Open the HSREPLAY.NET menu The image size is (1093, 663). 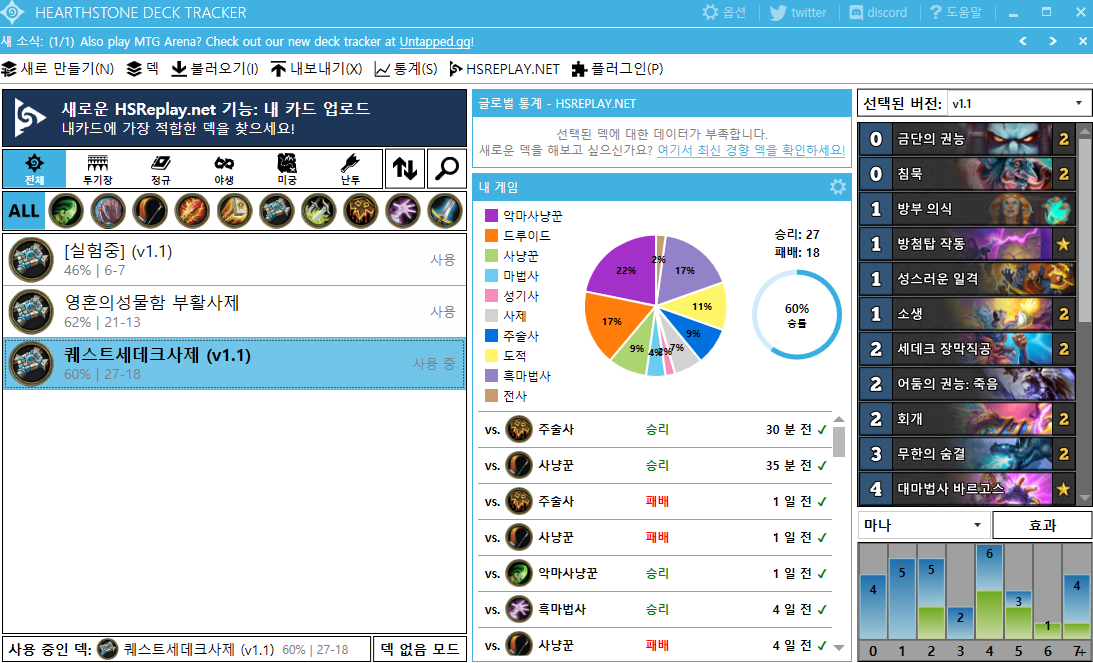click(505, 68)
